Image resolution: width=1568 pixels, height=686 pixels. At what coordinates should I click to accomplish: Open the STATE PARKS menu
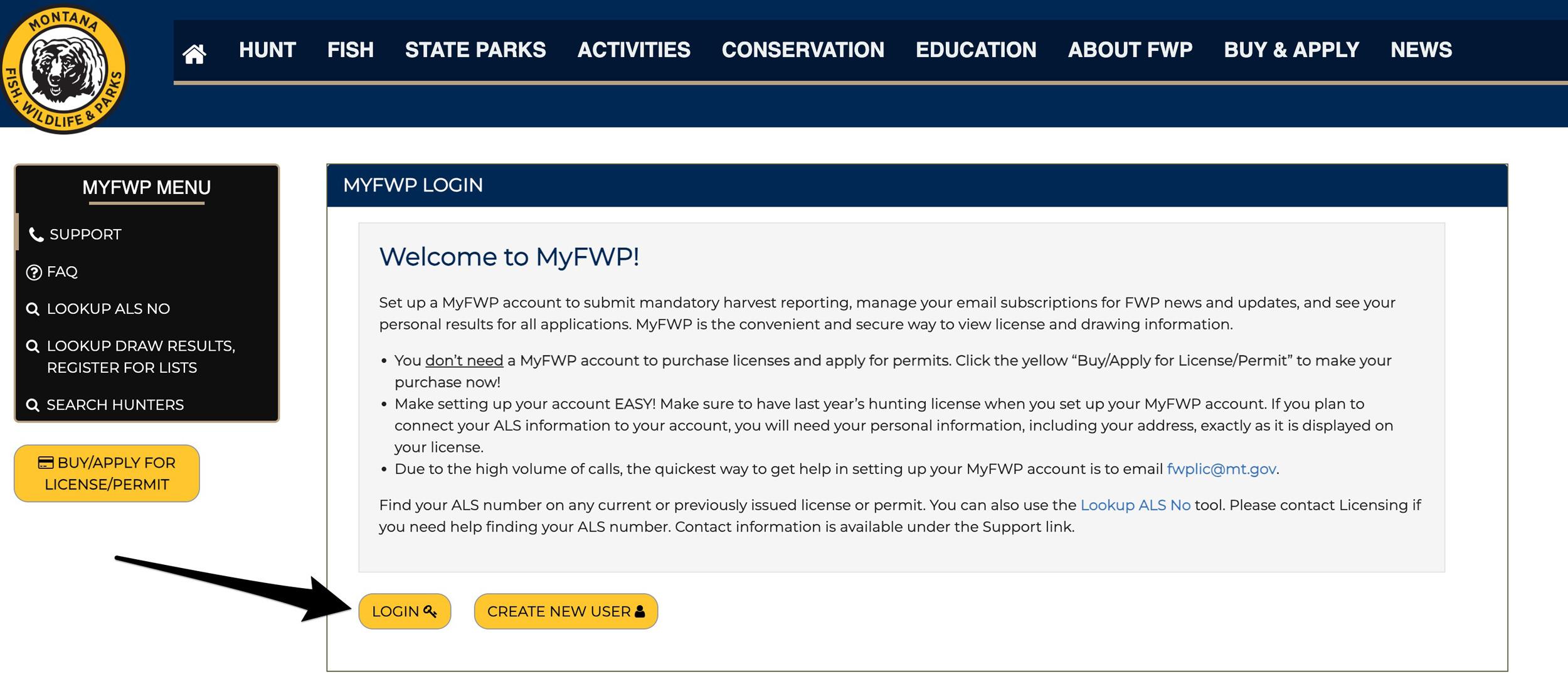click(x=475, y=50)
